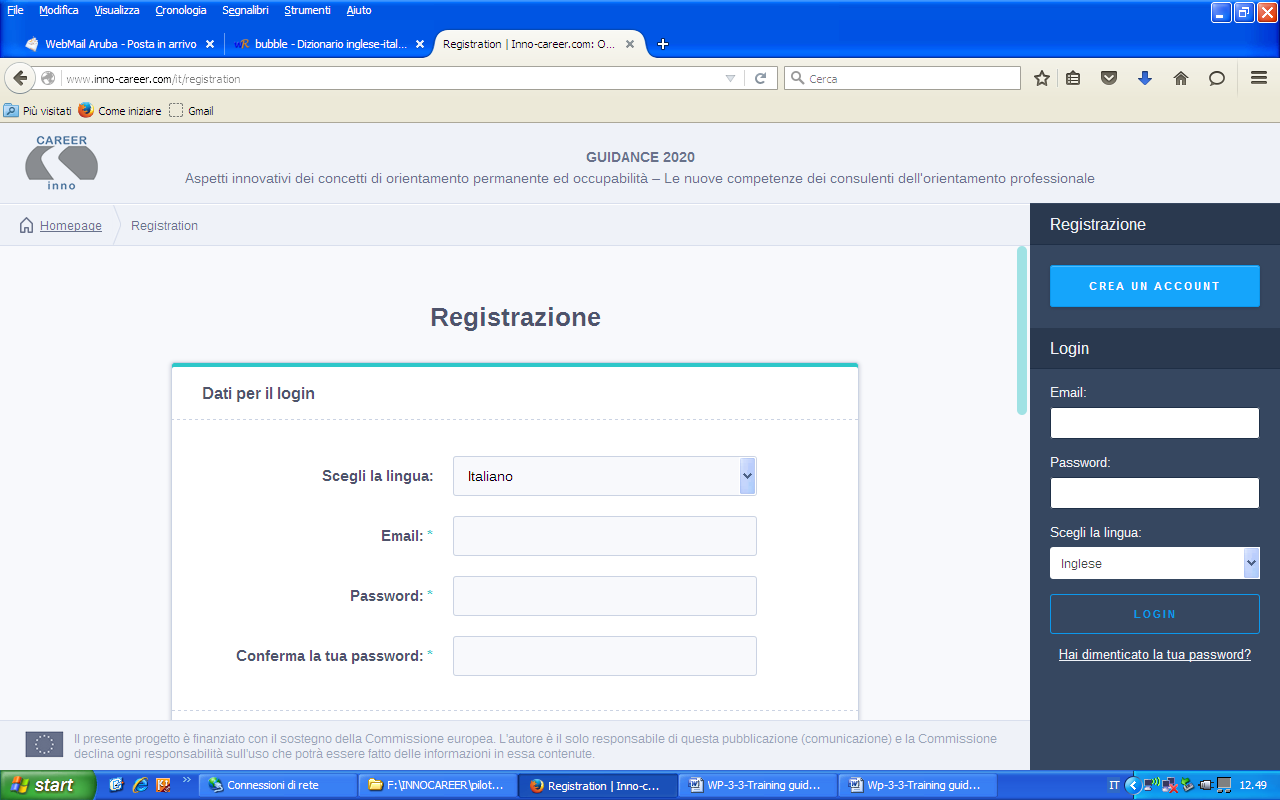The width and height of the screenshot is (1280, 800).
Task: Show bookmarks list icon in toolbar
Action: click(x=1073, y=78)
